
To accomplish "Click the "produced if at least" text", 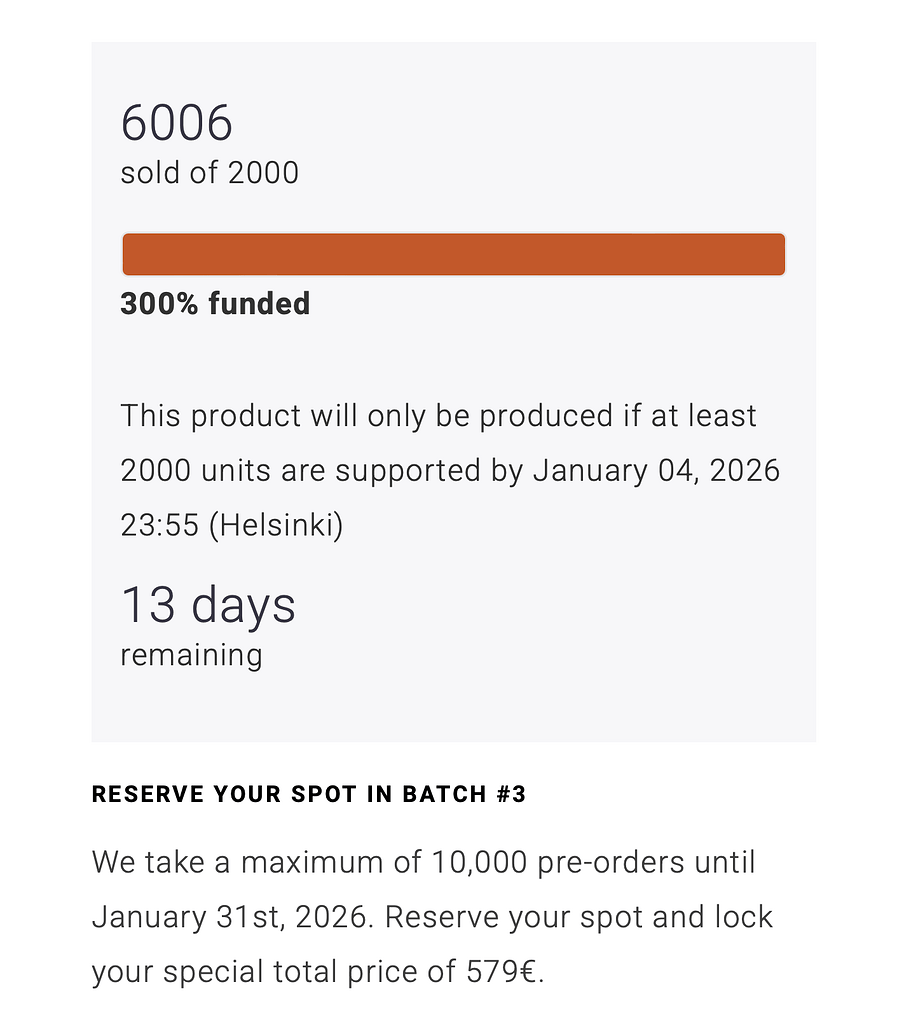I will coord(608,416).
